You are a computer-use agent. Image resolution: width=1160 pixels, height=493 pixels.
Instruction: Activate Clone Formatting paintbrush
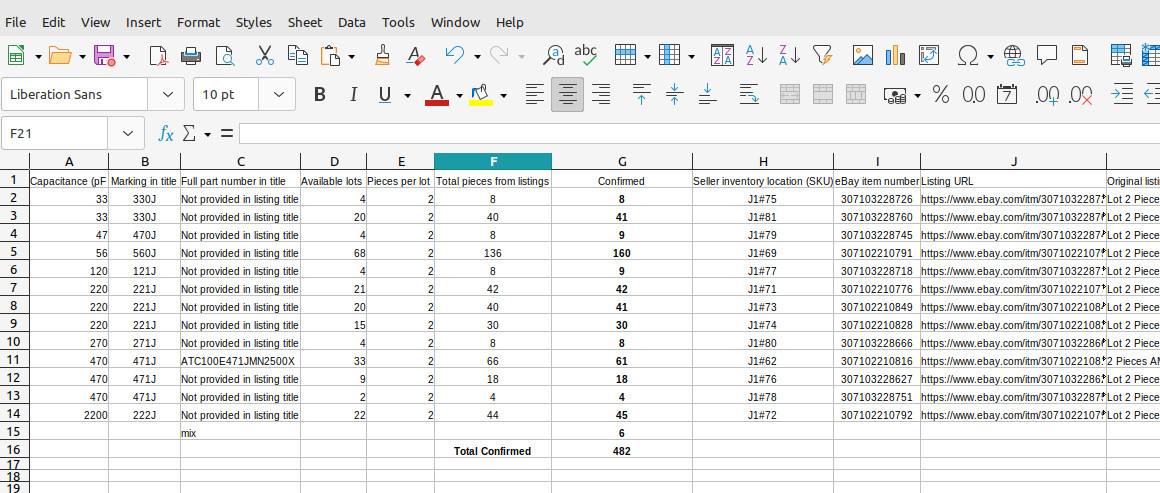(x=382, y=56)
